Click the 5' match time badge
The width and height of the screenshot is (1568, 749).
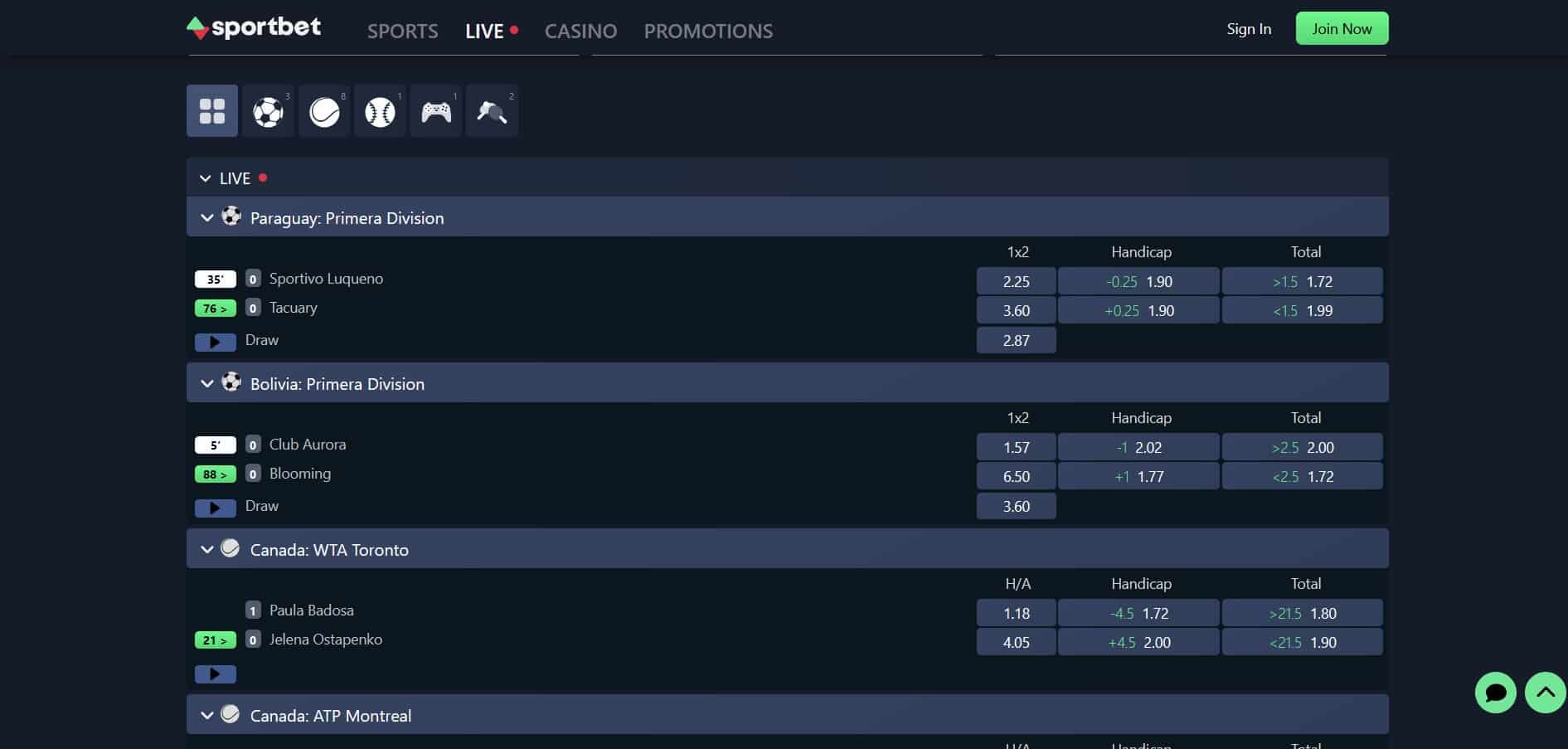216,445
